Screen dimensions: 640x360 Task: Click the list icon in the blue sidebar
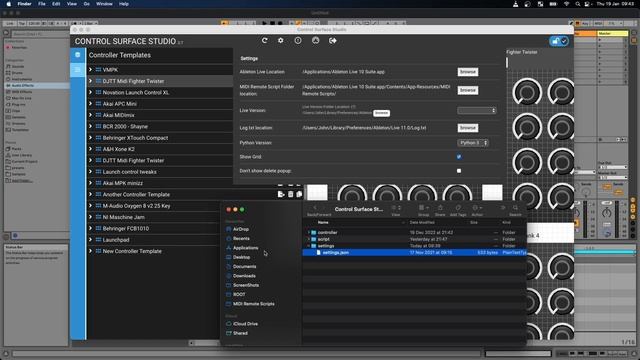78,70
